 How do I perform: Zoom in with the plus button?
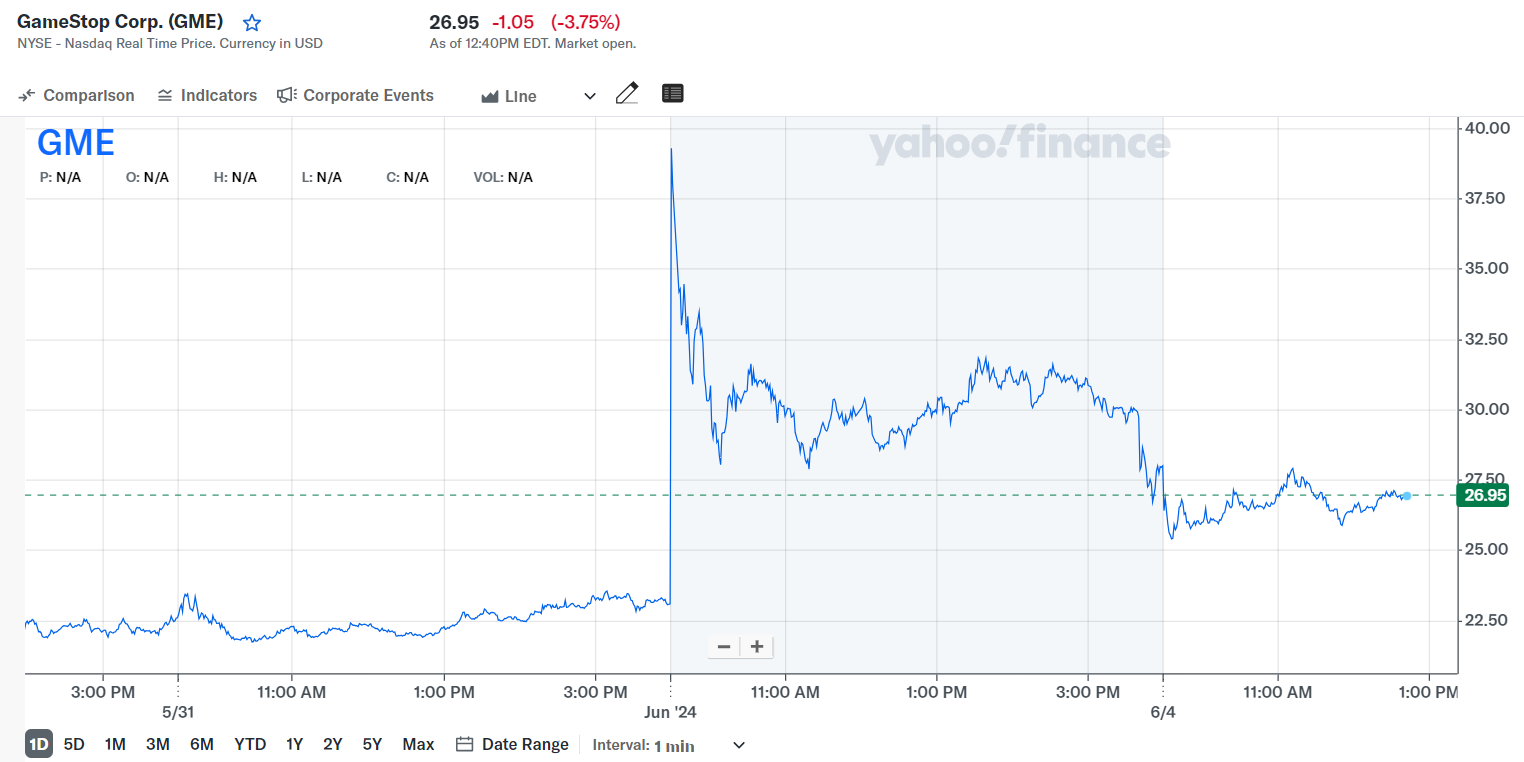click(x=757, y=646)
